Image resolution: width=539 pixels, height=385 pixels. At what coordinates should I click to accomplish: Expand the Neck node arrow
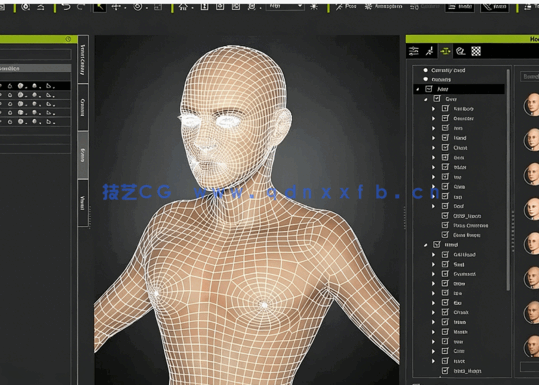(433, 361)
